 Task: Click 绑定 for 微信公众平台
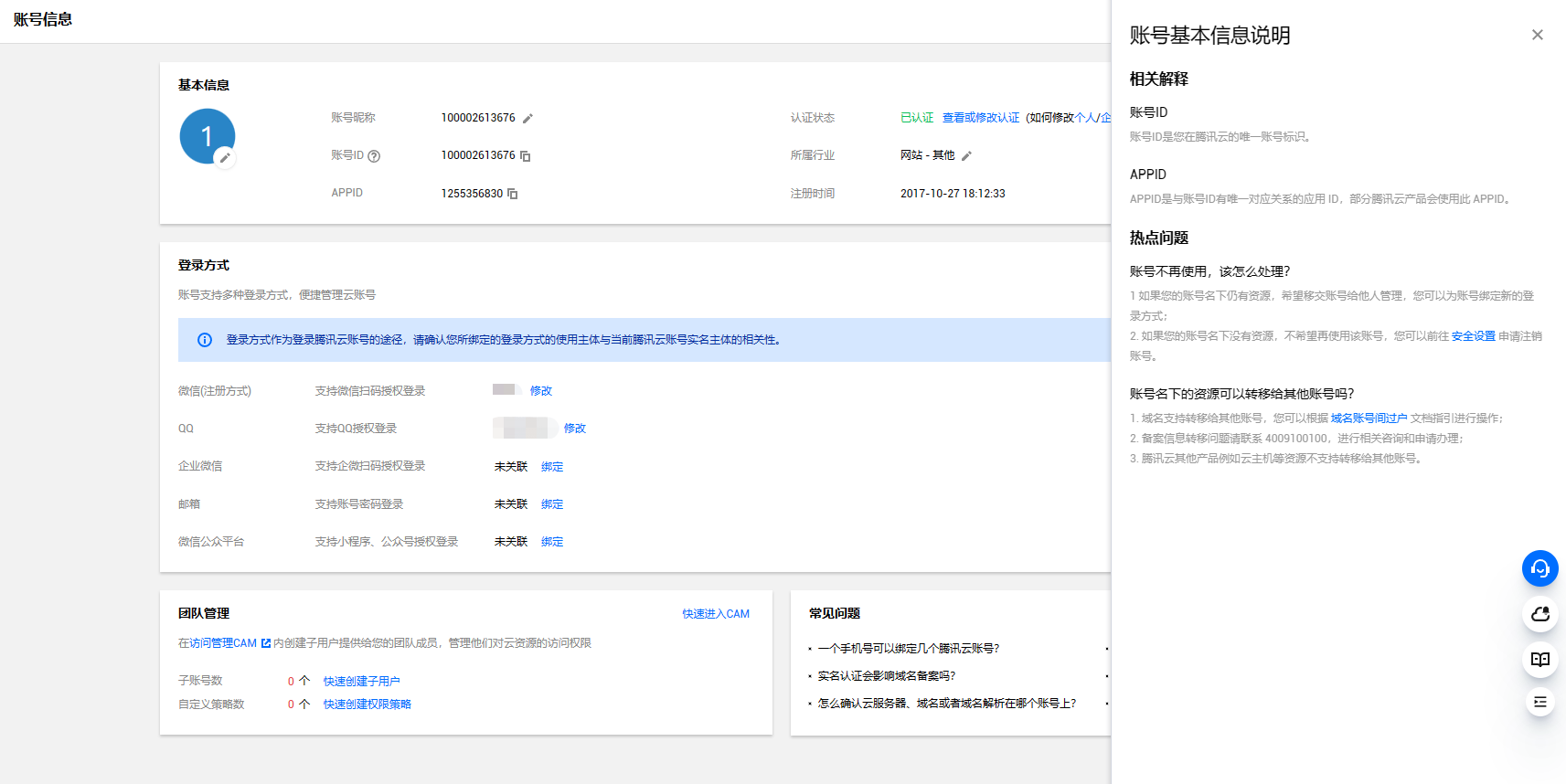click(x=552, y=542)
